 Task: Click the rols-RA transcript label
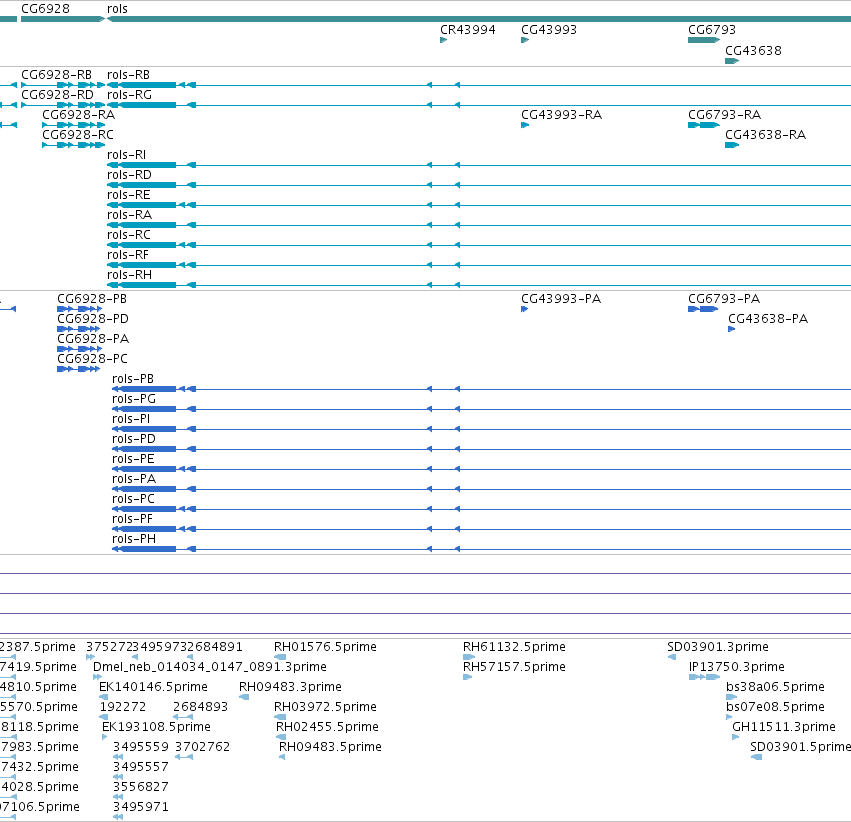coord(129,215)
